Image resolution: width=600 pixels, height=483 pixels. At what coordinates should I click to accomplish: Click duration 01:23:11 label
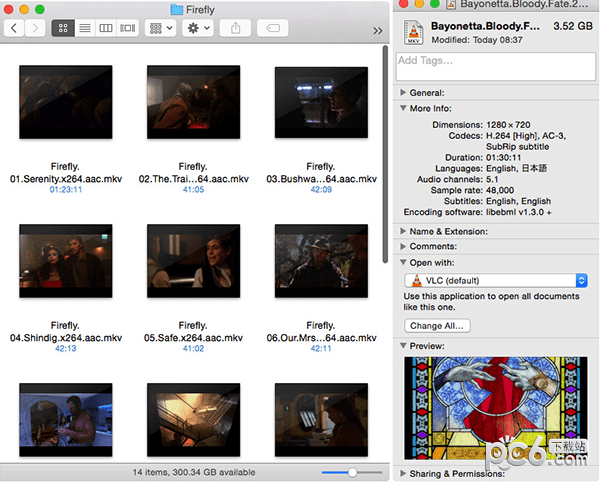(x=66, y=189)
